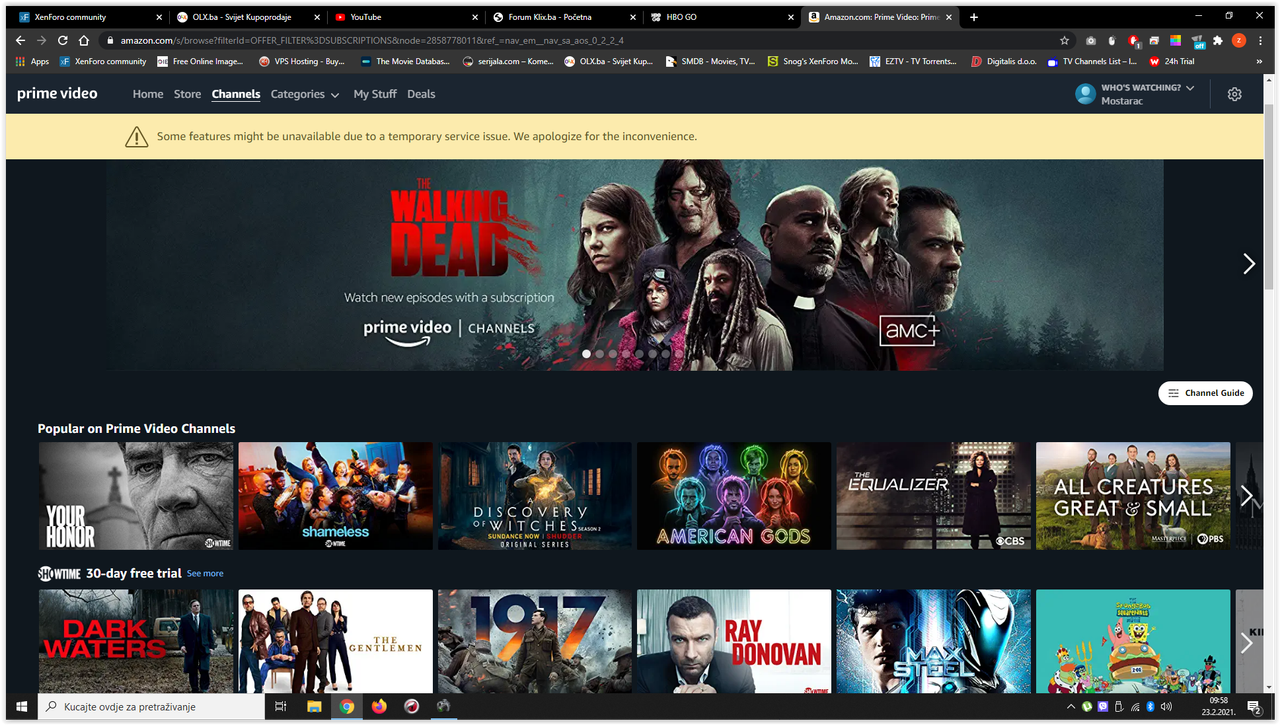This screenshot has width=1280, height=725.
Task: Switch to the YouTube tab
Action: pyautogui.click(x=406, y=17)
